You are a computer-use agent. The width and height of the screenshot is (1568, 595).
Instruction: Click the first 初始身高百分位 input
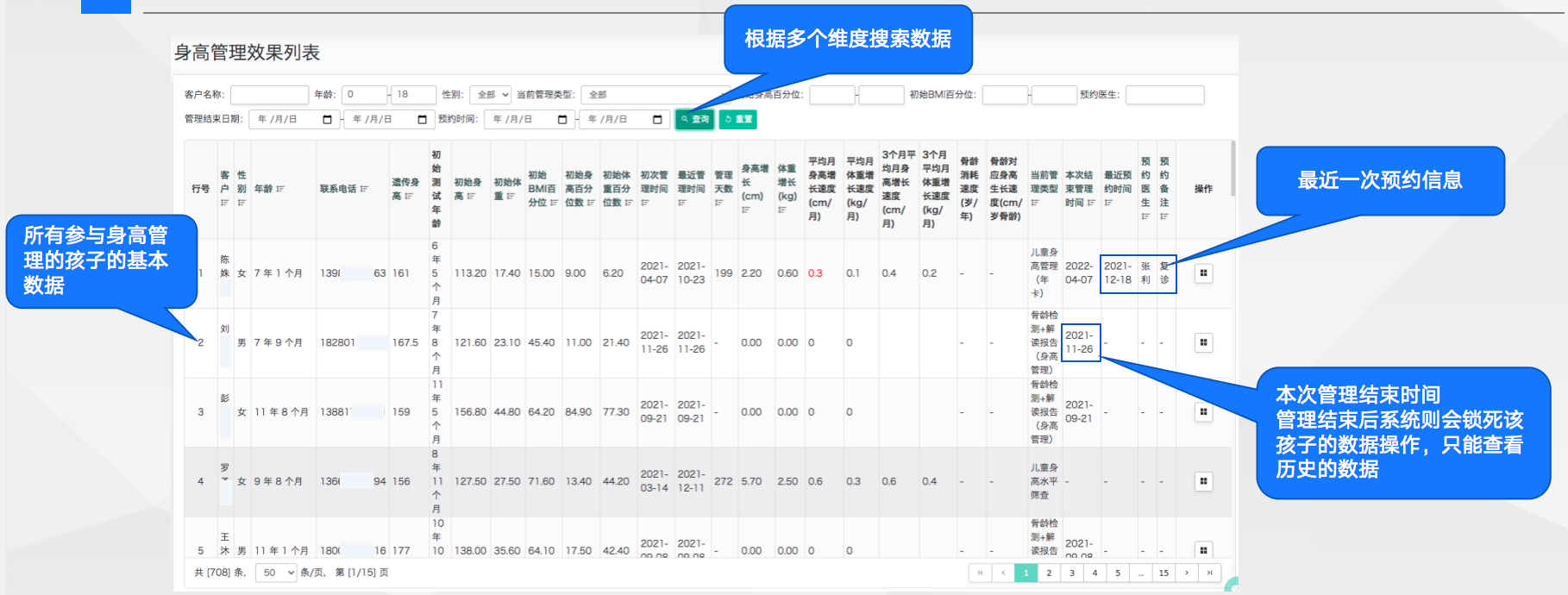(832, 95)
